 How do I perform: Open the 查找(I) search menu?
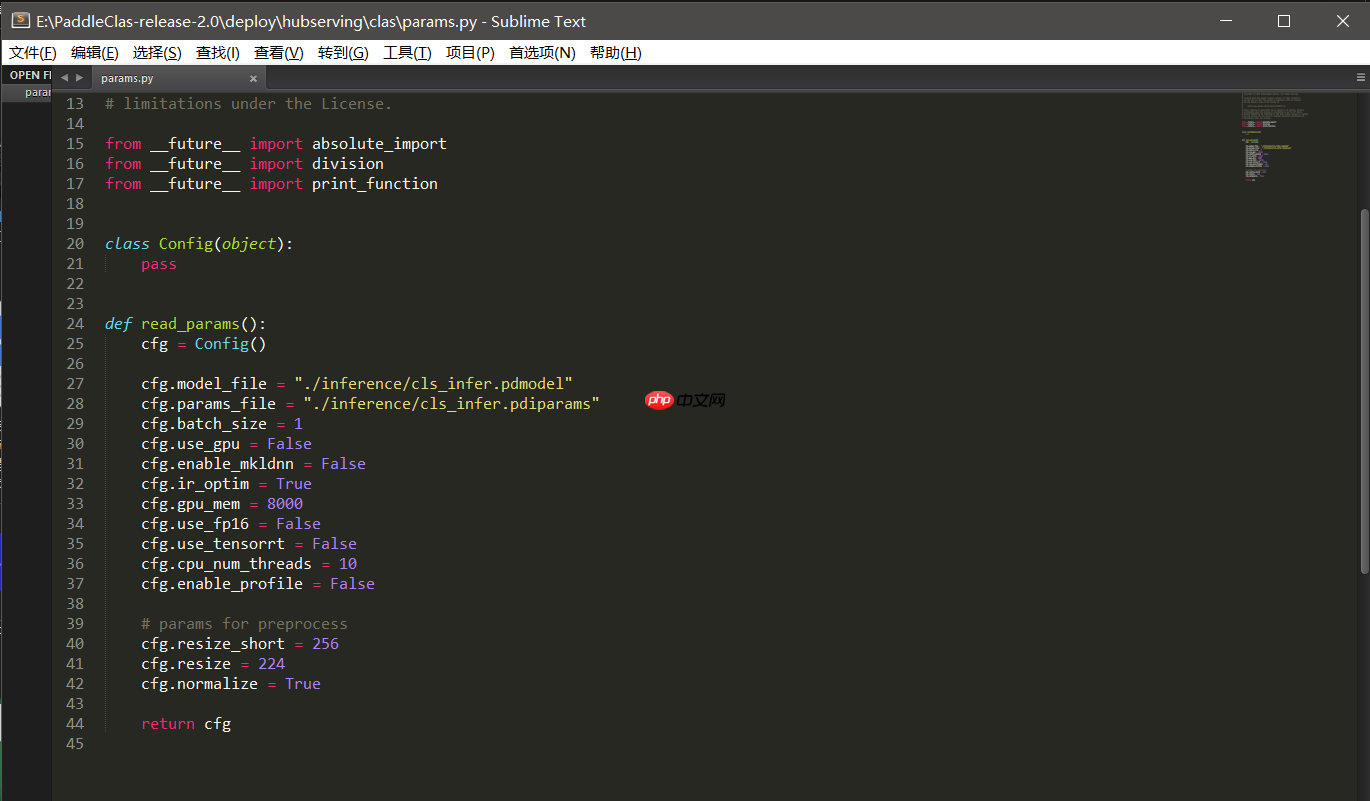[x=218, y=52]
